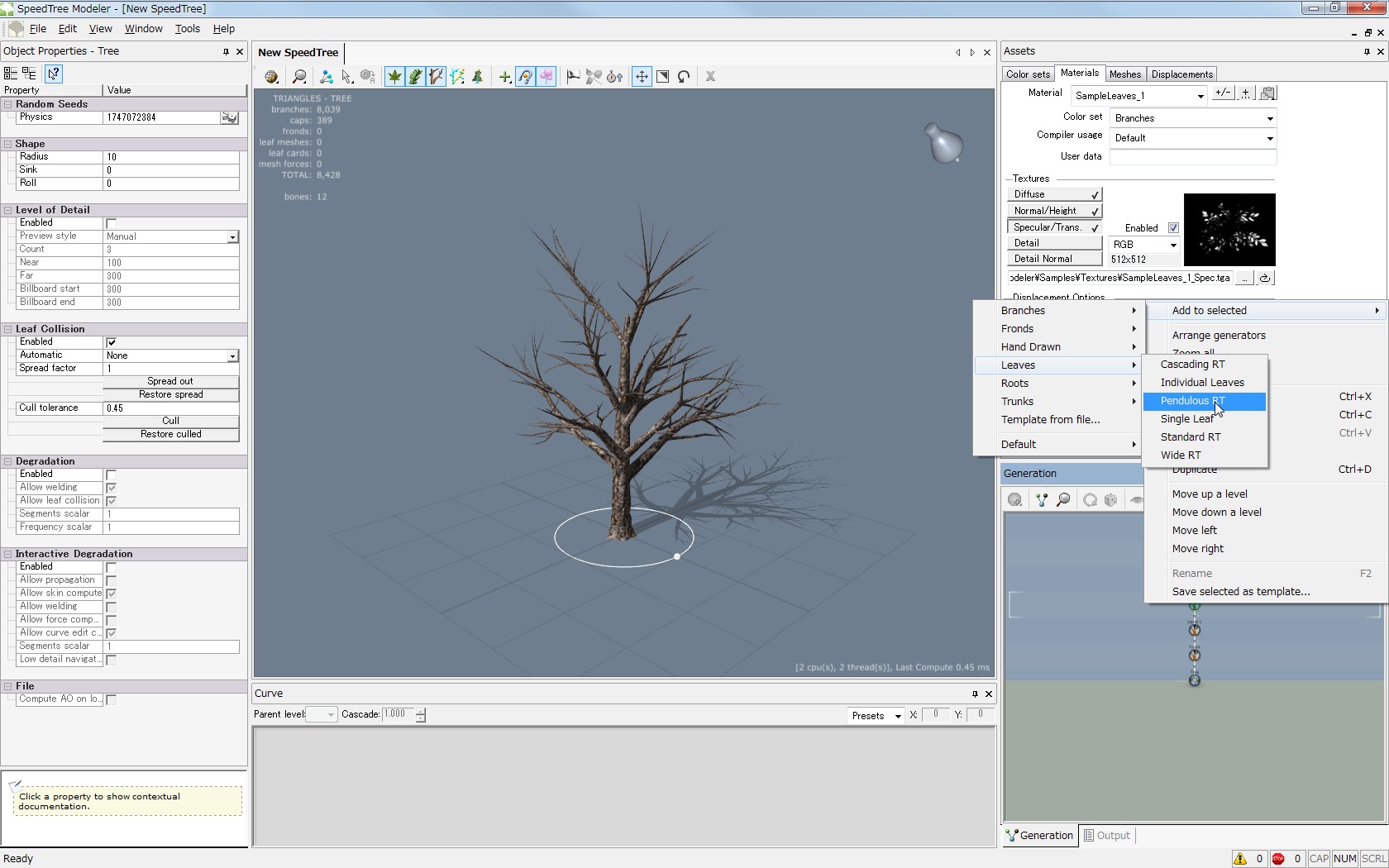Image resolution: width=1389 pixels, height=868 pixels.
Task: Toggle the texture Enabled checkbox
Action: 1173,228
